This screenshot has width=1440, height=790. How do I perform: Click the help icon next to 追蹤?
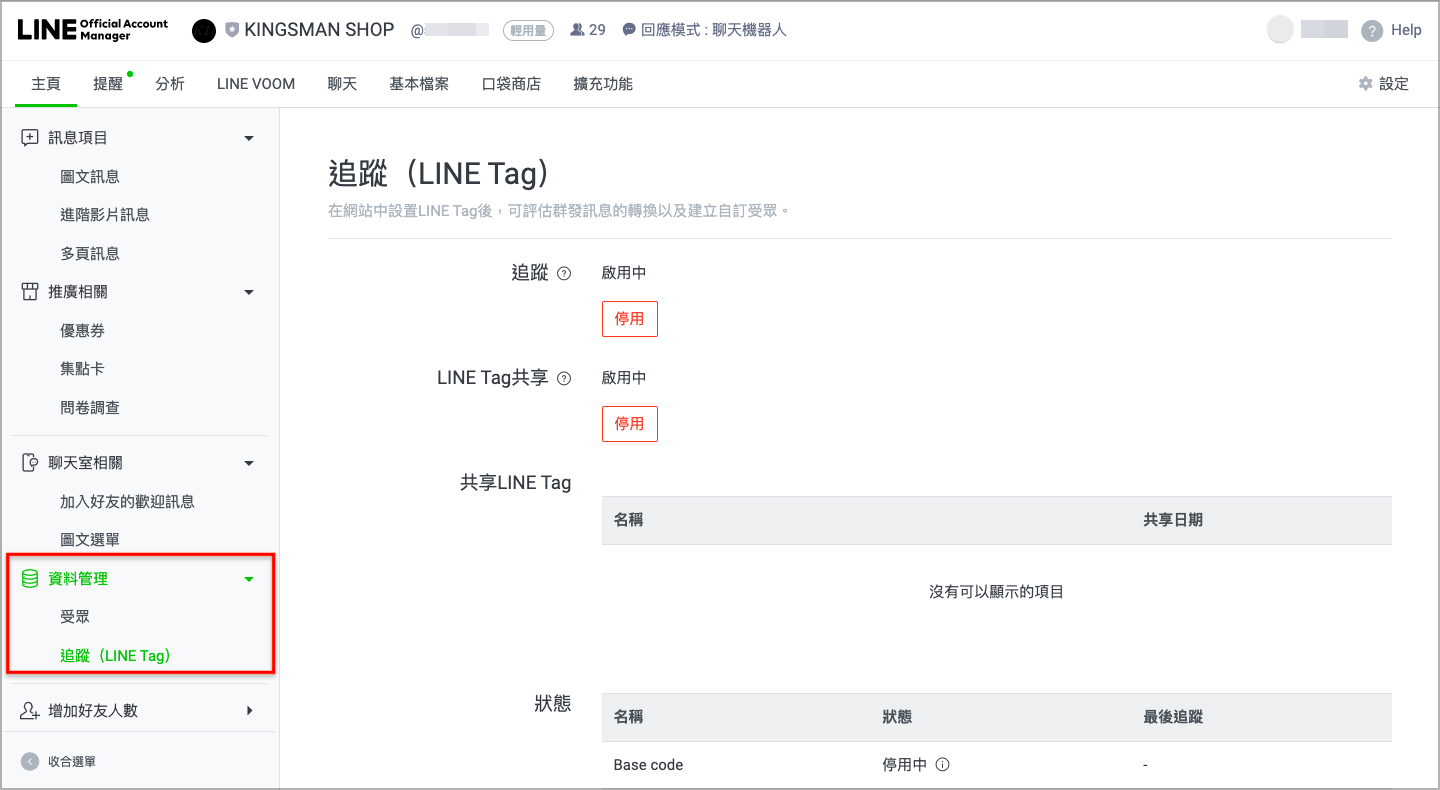(x=564, y=273)
